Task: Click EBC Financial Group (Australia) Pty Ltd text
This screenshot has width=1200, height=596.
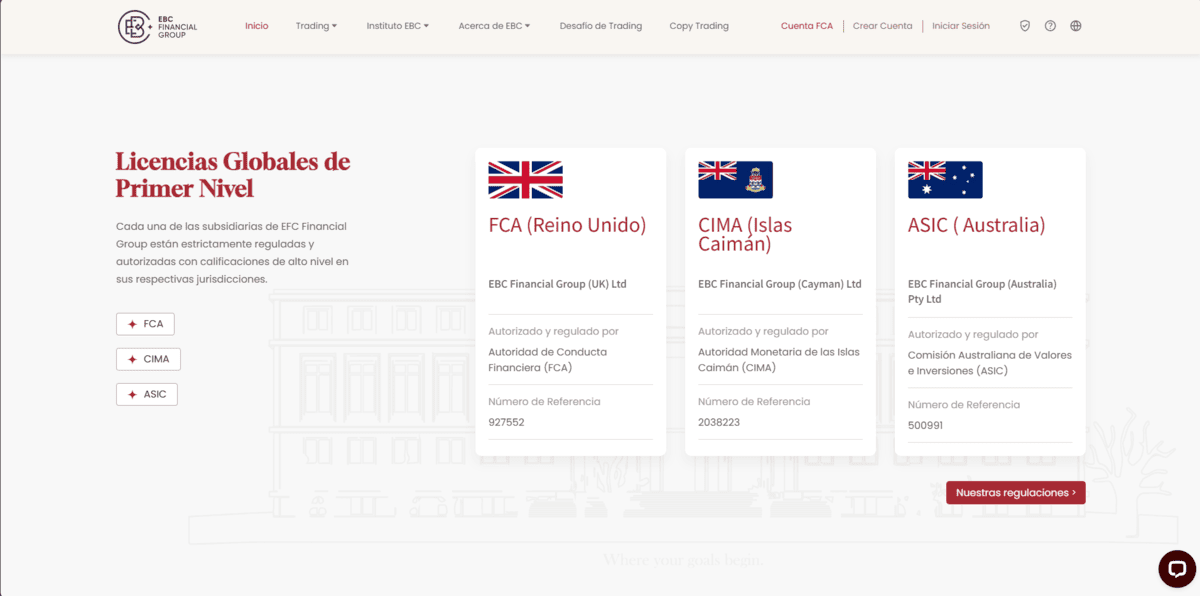Action: click(982, 291)
